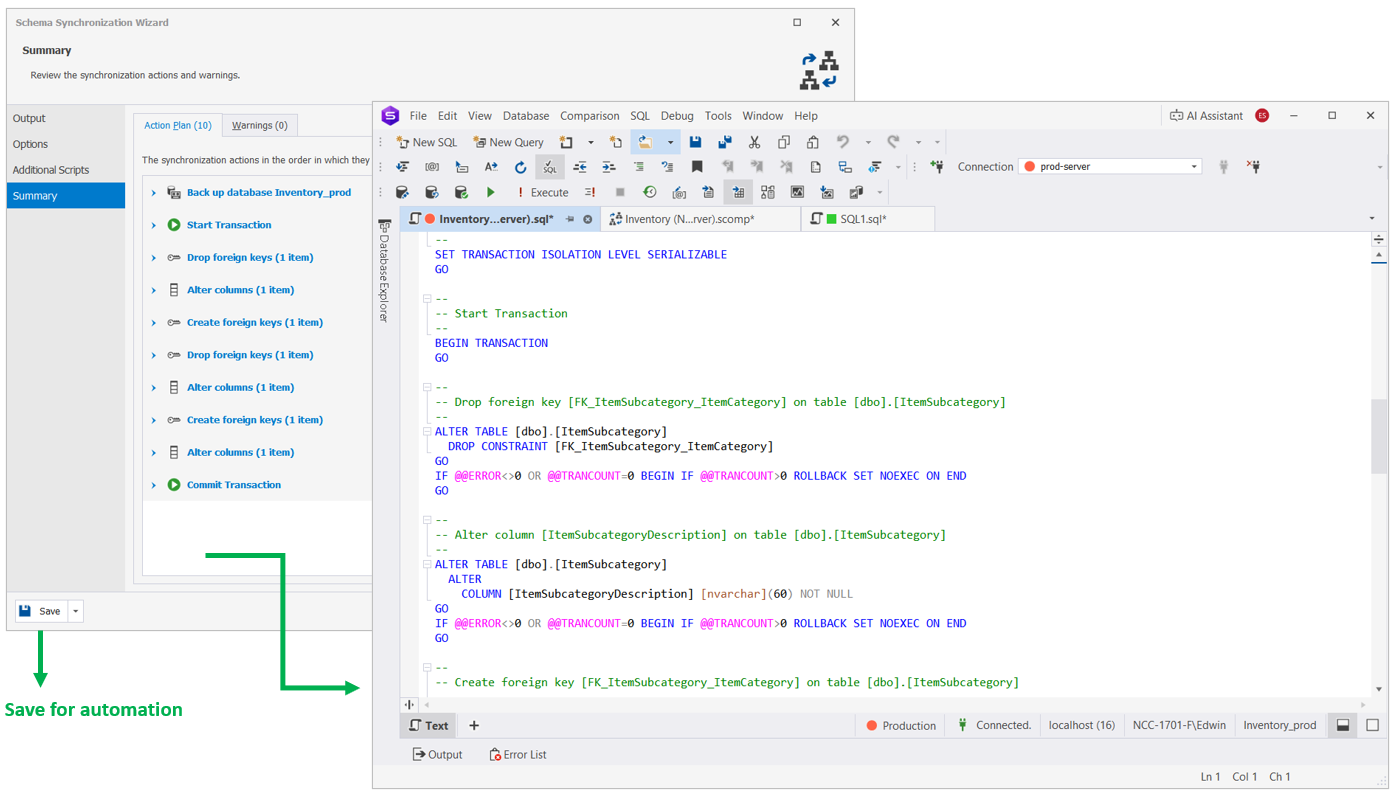1392x792 pixels.
Task: Click the new connection plug icon
Action: point(937,167)
